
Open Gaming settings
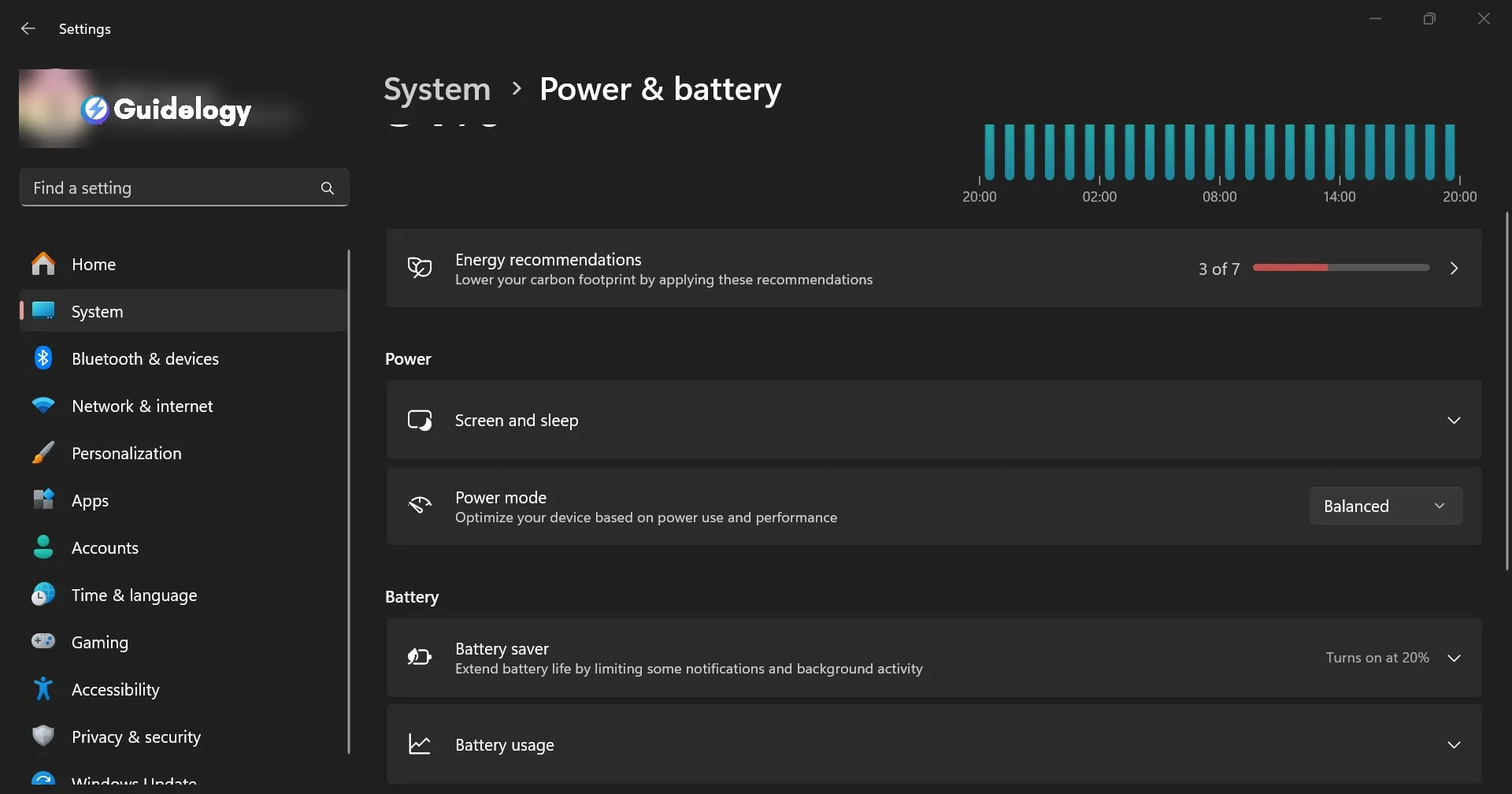183,642
